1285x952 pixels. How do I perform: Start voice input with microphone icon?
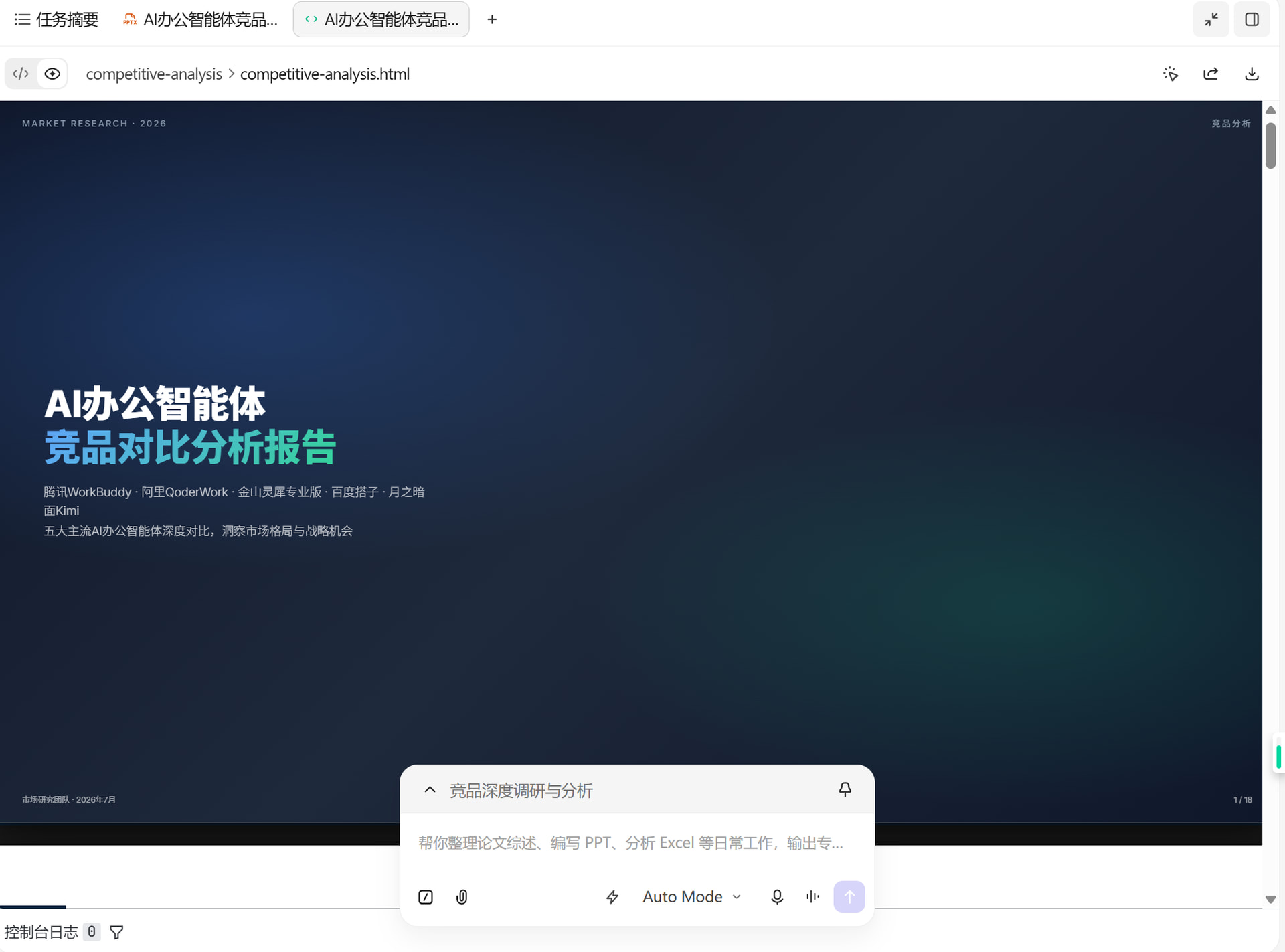(x=776, y=897)
